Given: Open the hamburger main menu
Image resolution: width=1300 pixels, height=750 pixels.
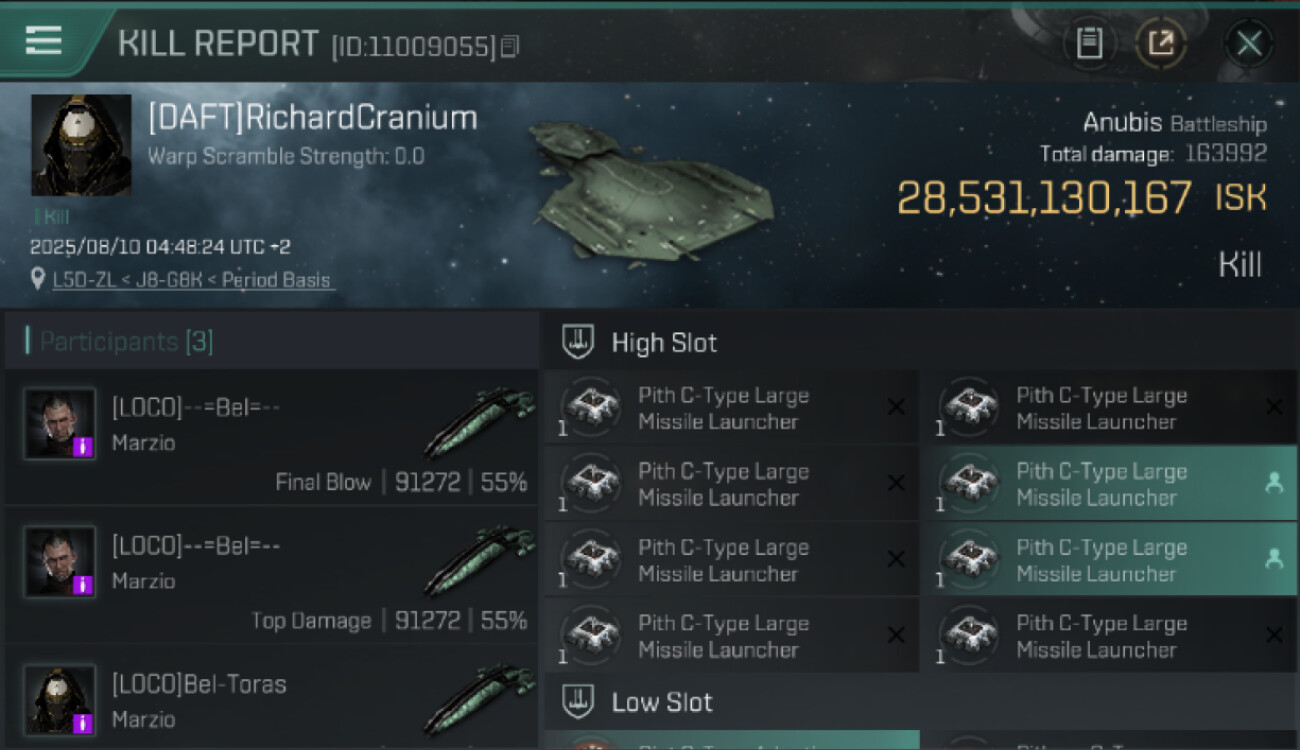Looking at the screenshot, I should [x=43, y=40].
